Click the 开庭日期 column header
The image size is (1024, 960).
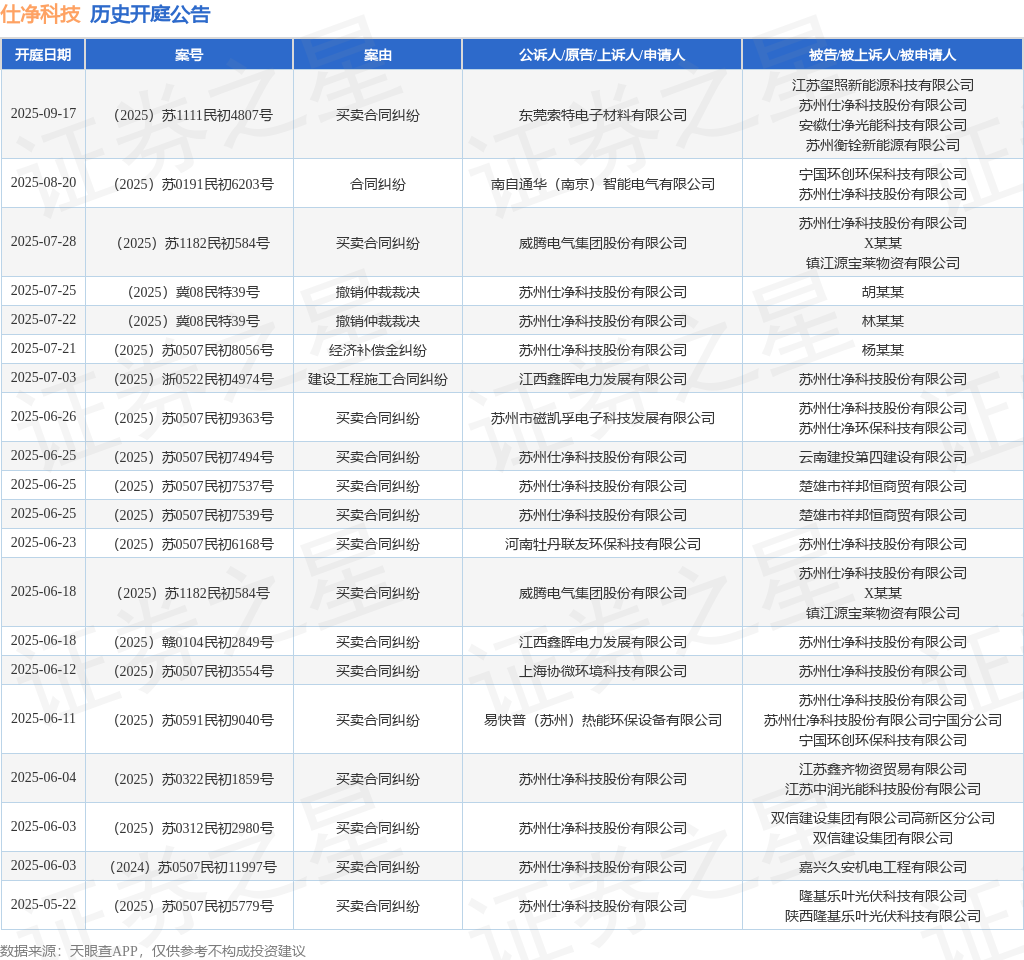pos(43,55)
